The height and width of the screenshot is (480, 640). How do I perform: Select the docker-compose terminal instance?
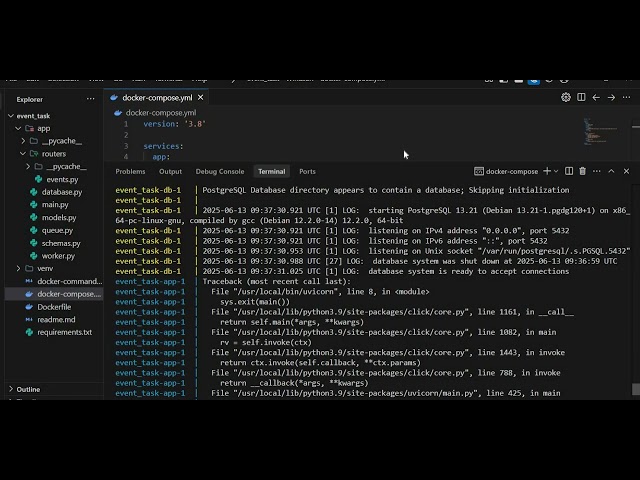point(506,171)
